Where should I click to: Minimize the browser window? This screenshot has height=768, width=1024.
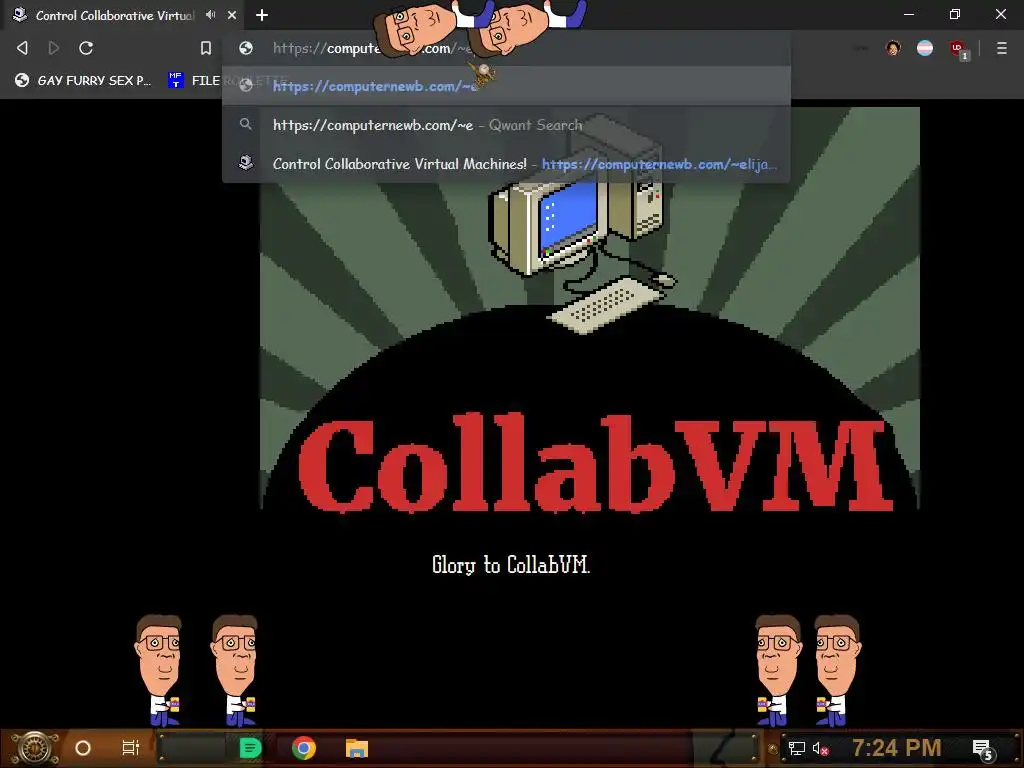(x=908, y=14)
